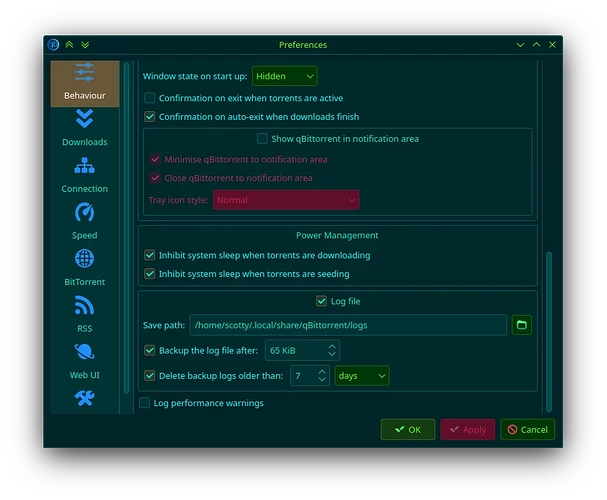Go to the Speed settings page
Screen dimensions: 607x500
tap(85, 223)
